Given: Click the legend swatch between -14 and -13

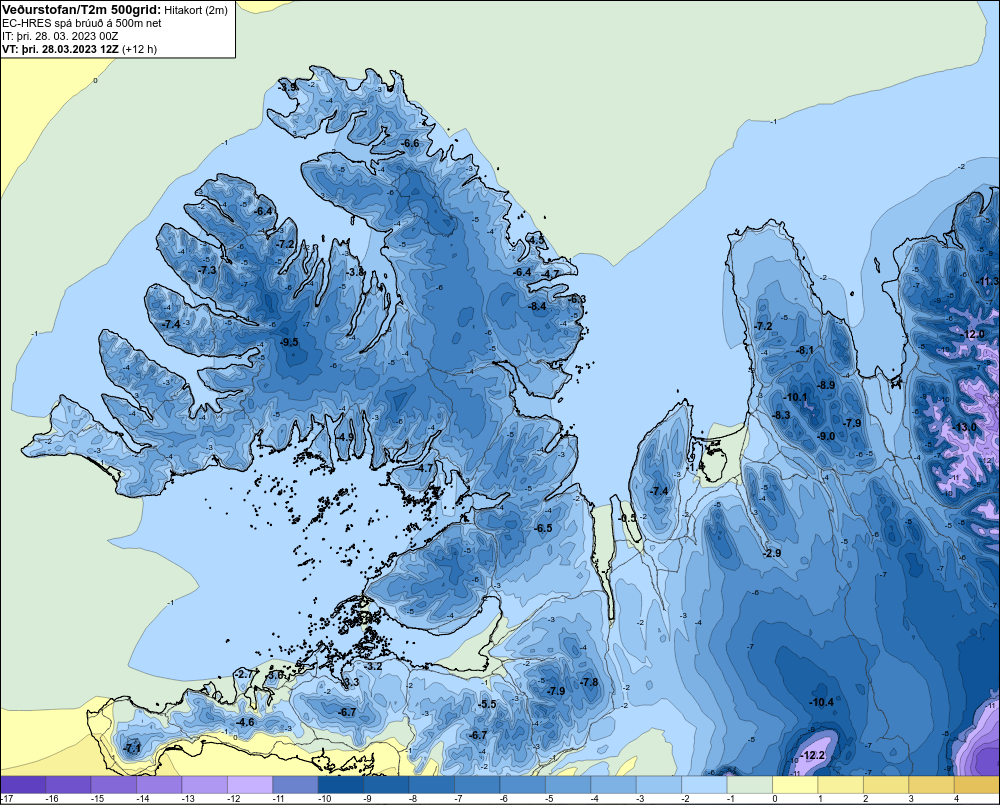Looking at the screenshot, I should point(159,784).
